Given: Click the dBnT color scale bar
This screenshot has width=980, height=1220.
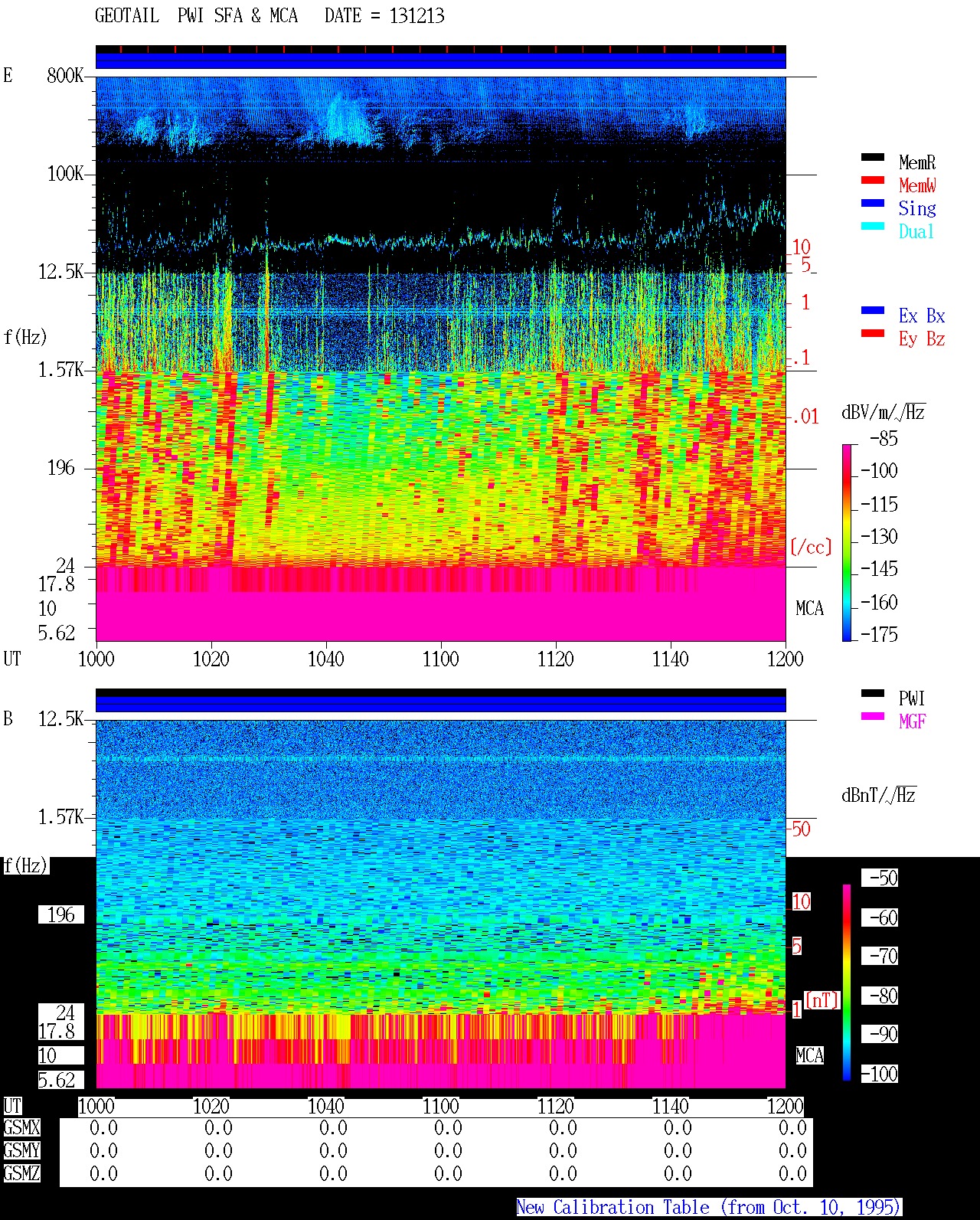Looking at the screenshot, I should 847,983.
